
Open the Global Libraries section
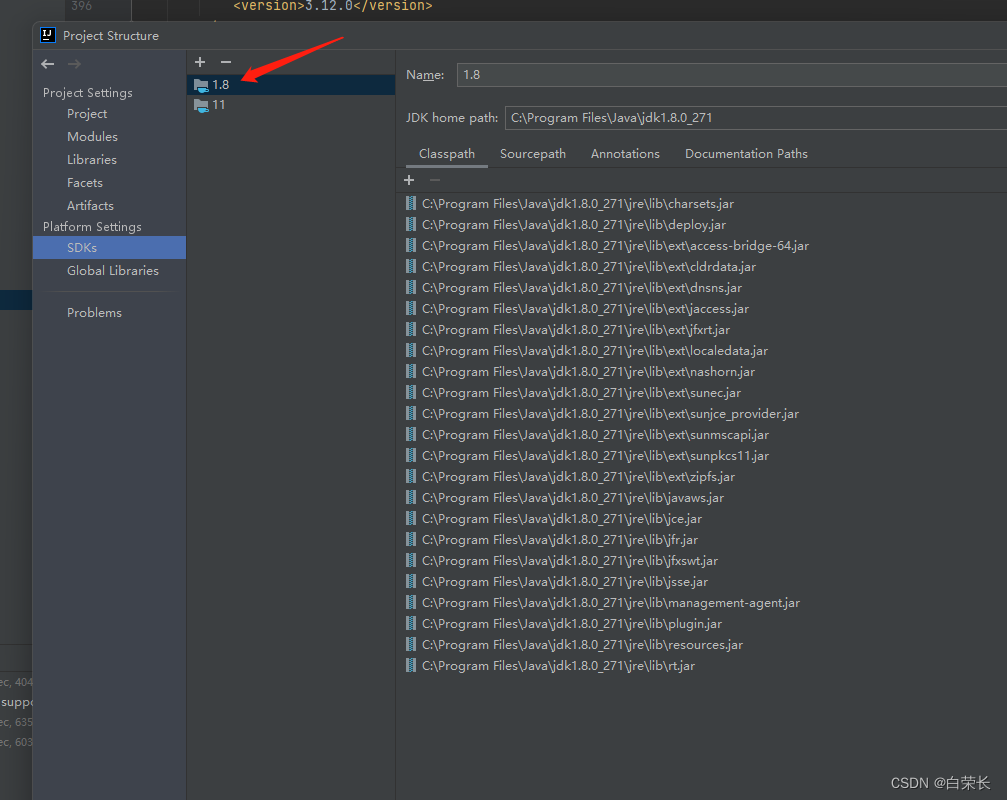112,270
